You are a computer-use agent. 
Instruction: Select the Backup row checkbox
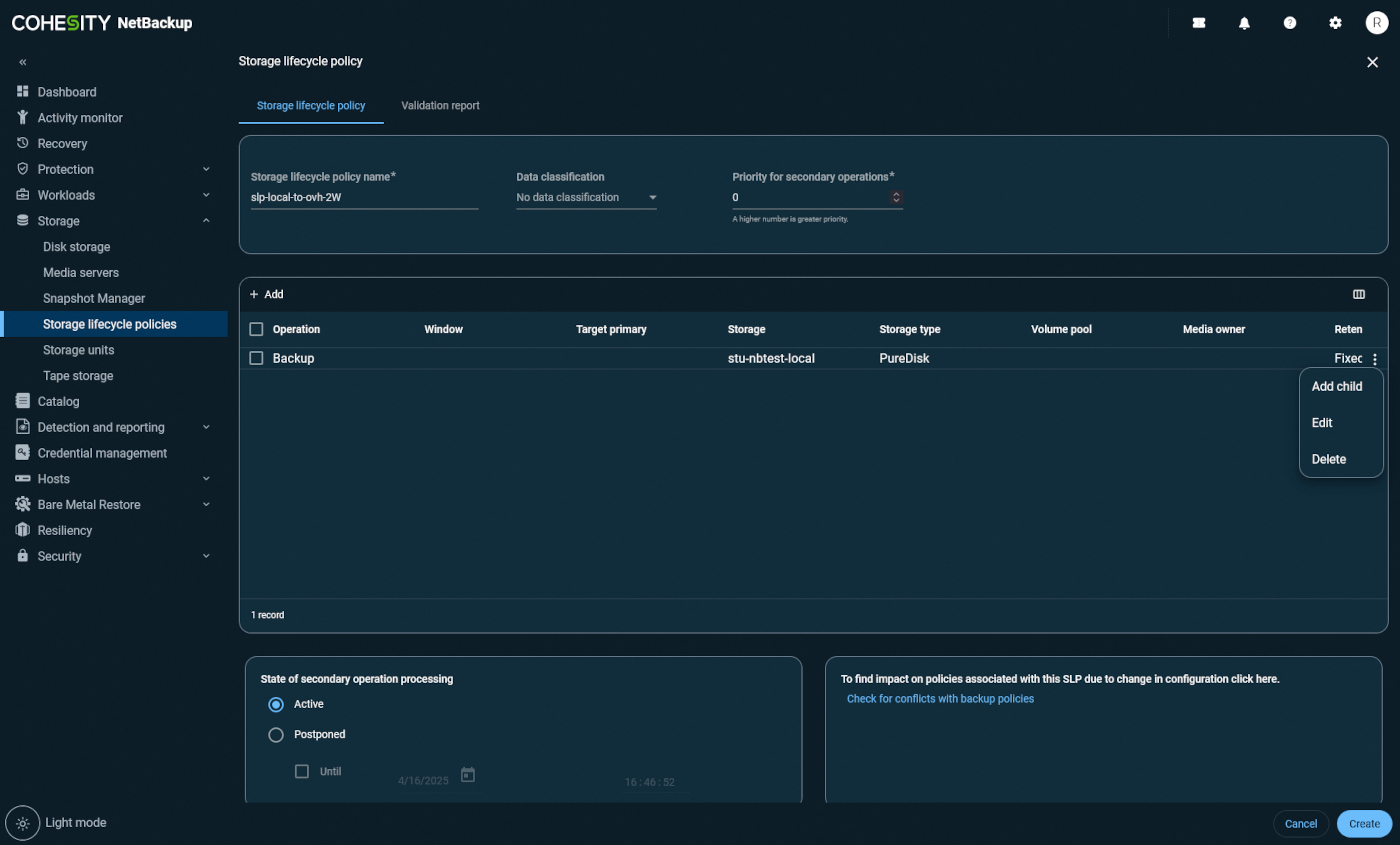pos(256,358)
